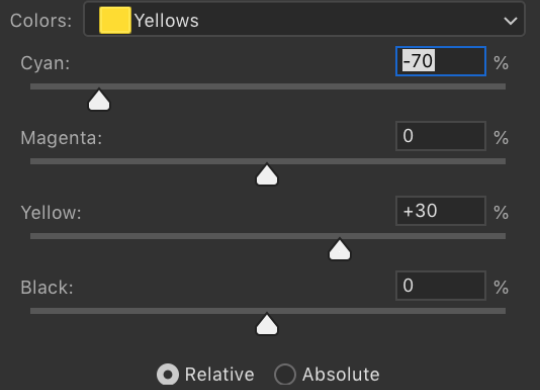Choose the Absolute method radio button
The height and width of the screenshot is (390, 540).
click(285, 374)
